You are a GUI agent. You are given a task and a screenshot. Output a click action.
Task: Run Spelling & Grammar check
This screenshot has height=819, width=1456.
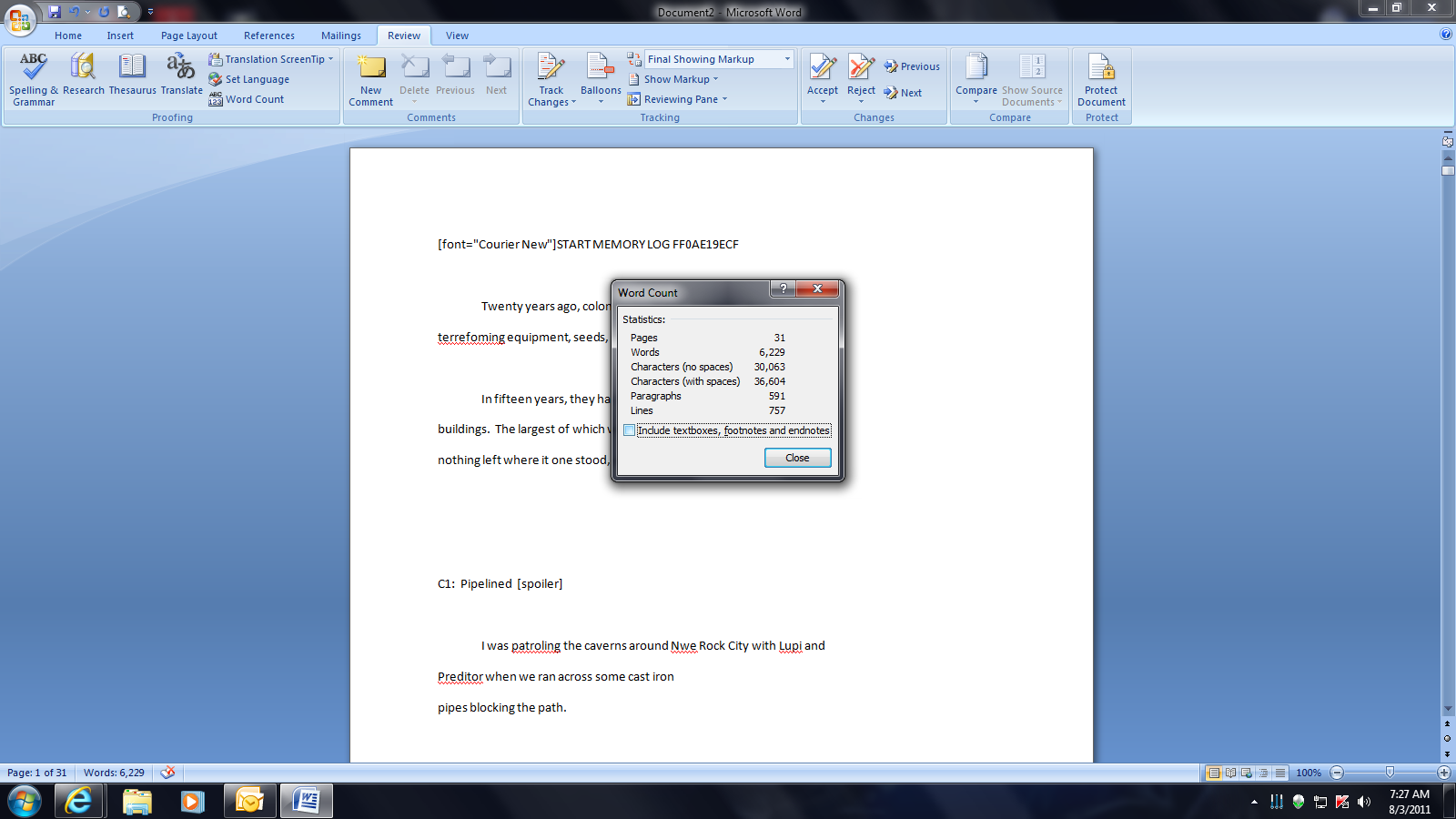tap(34, 80)
